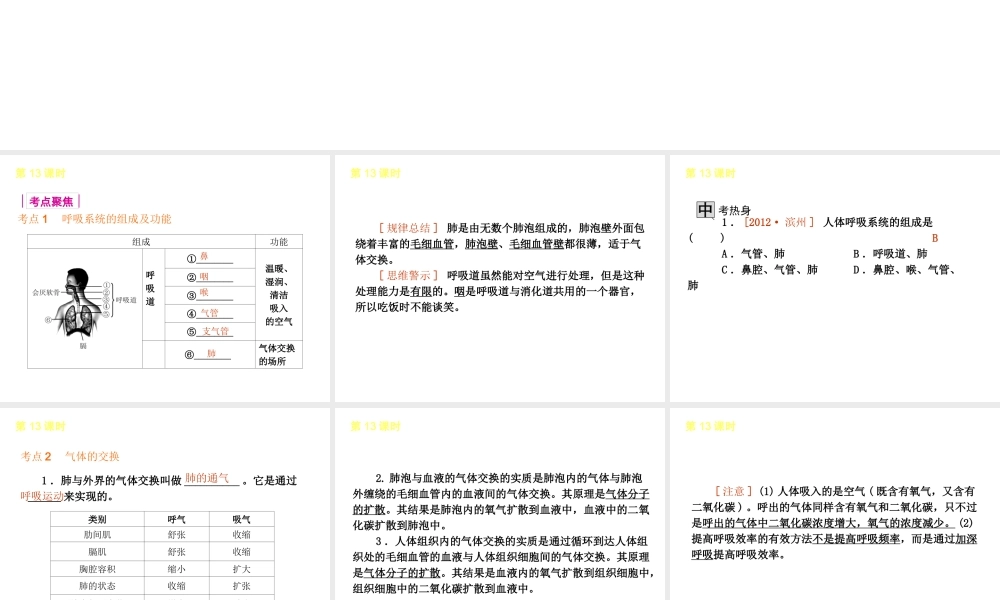
Task: Click the [2012·滨州] source tag
Action: coord(779,222)
